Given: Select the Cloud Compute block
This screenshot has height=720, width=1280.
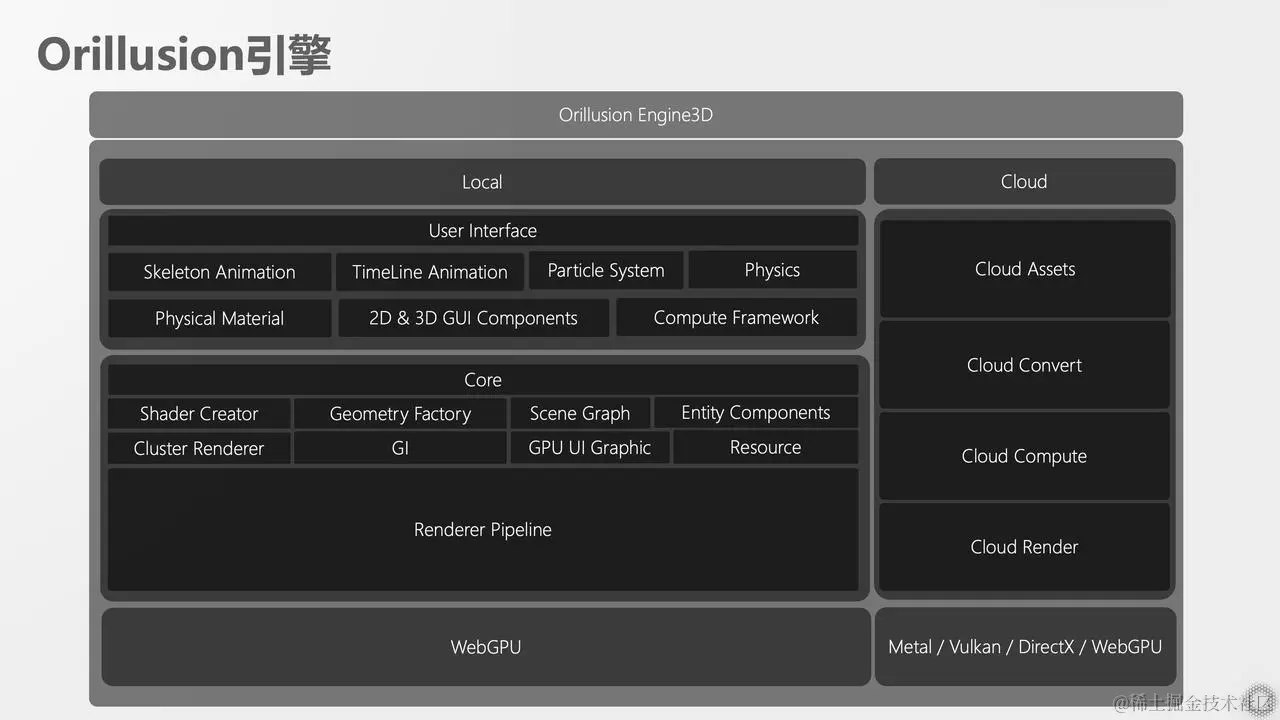Looking at the screenshot, I should (1025, 456).
